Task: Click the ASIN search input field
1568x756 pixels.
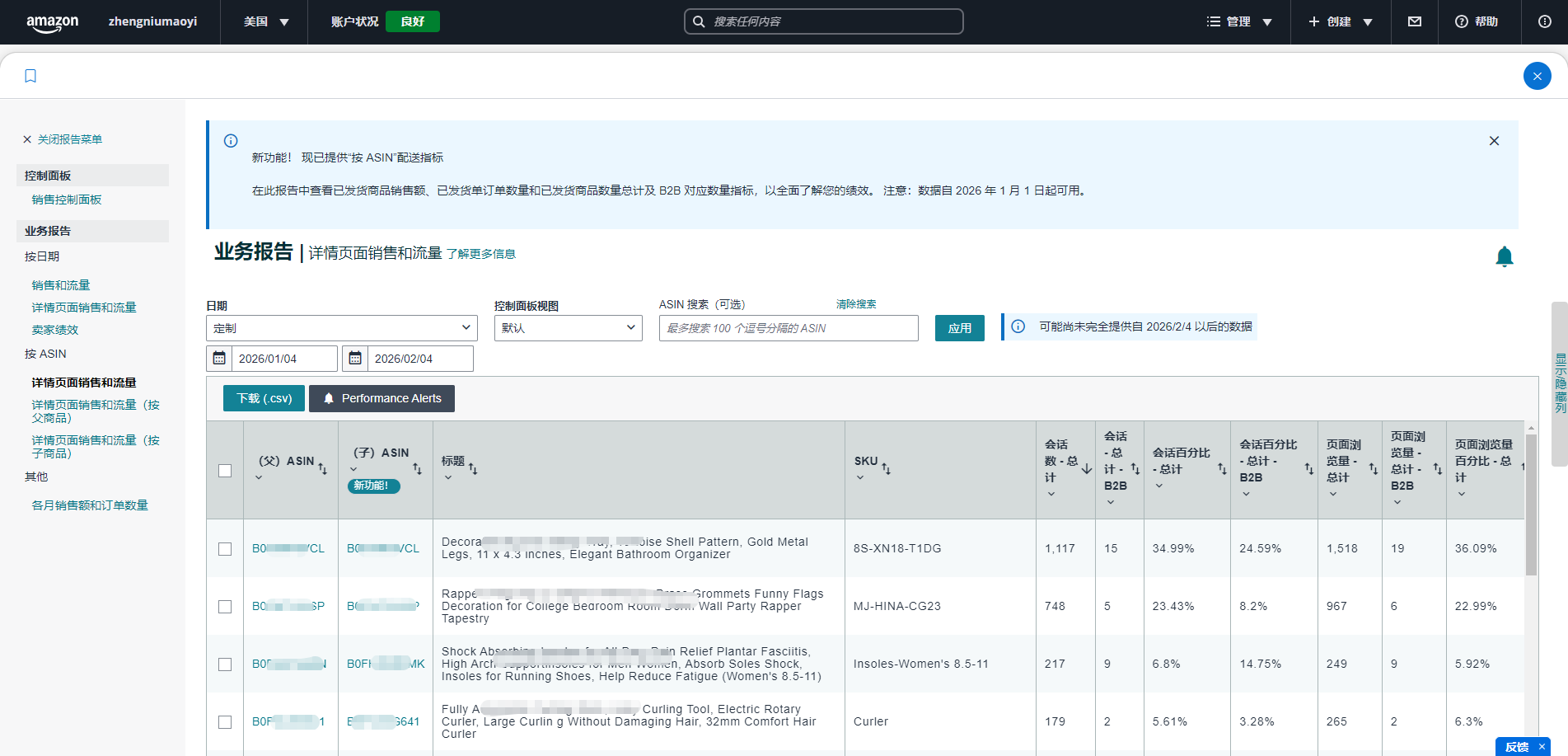Action: click(x=788, y=328)
